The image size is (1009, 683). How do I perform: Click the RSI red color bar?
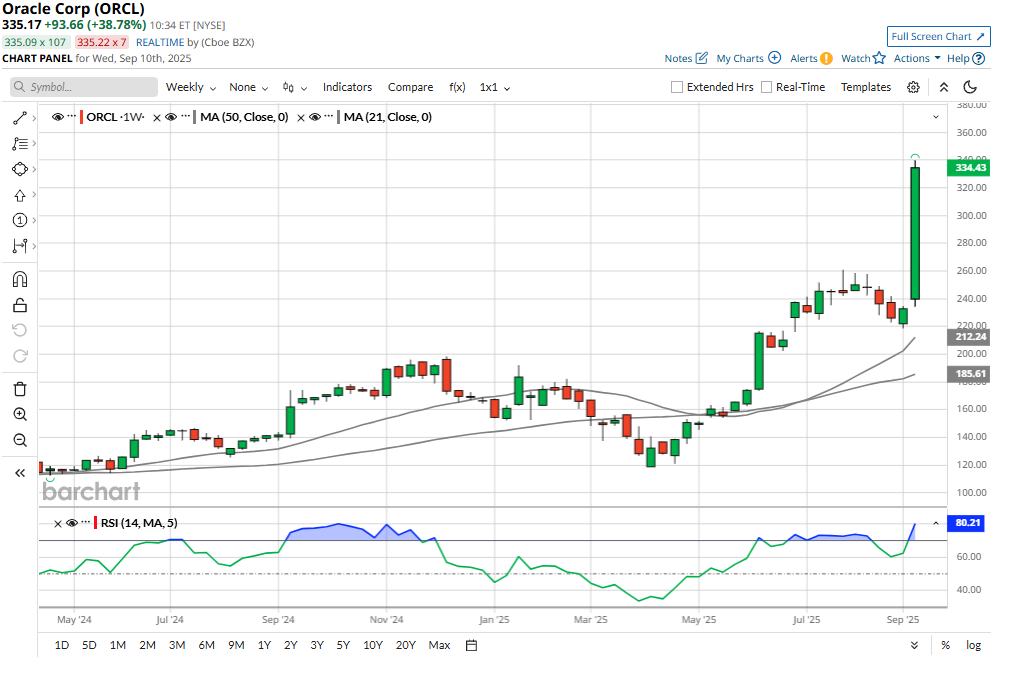(x=96, y=523)
